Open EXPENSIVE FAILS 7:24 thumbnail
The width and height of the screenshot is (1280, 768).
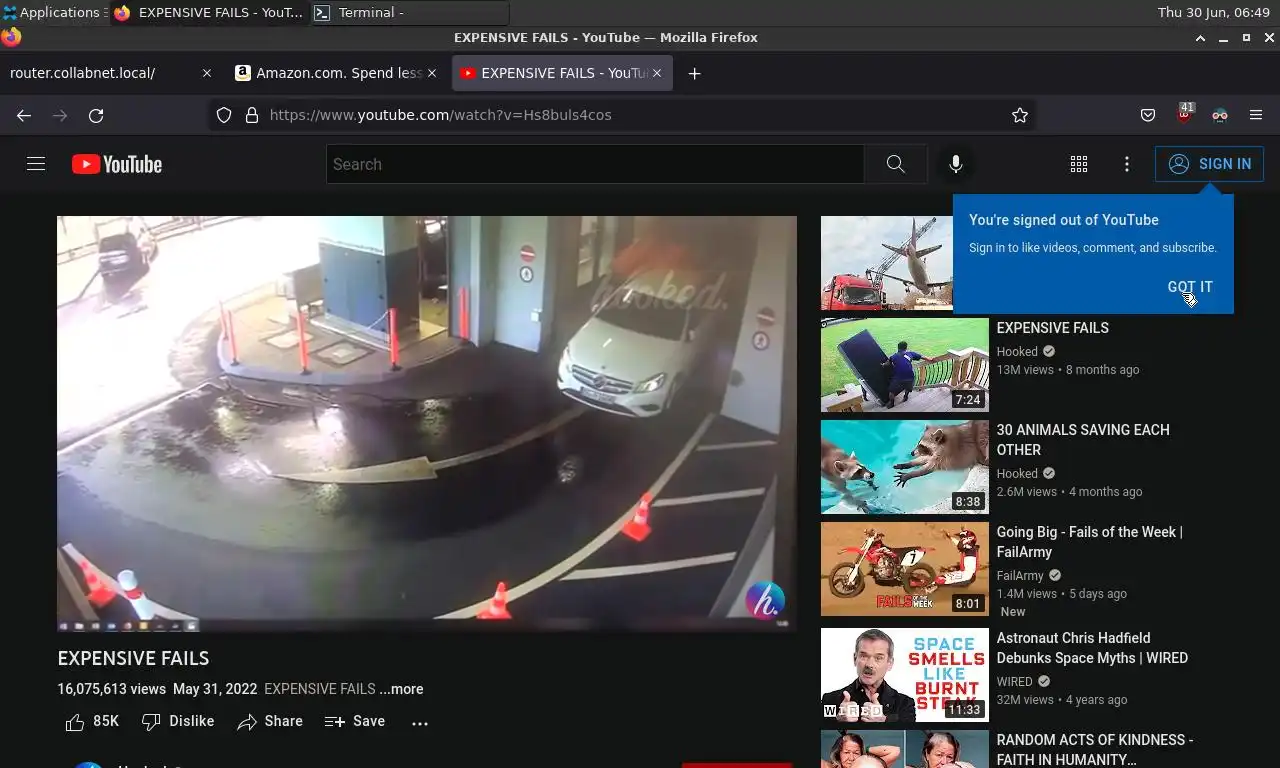click(x=905, y=365)
